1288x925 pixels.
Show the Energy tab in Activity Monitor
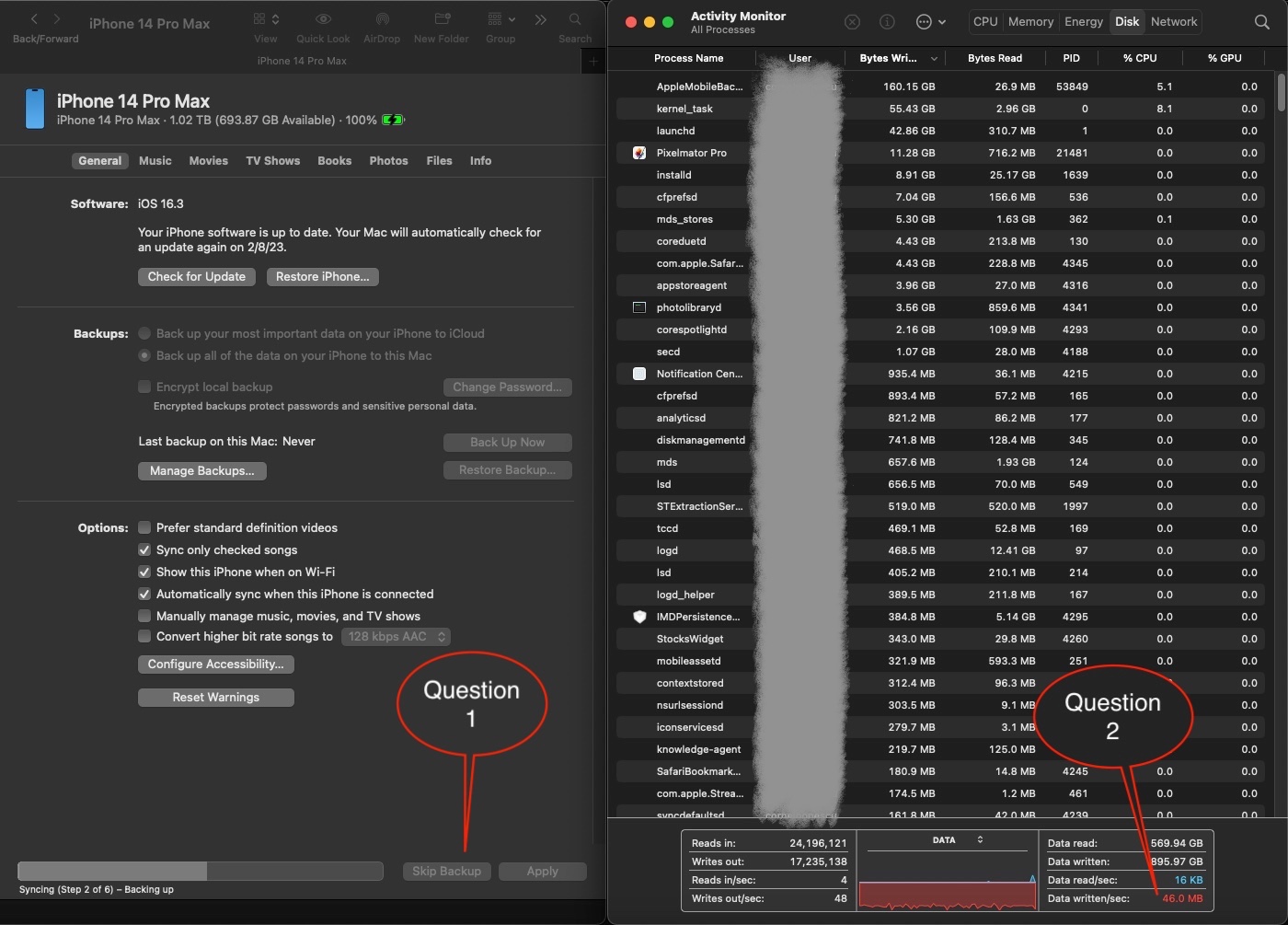(1084, 22)
